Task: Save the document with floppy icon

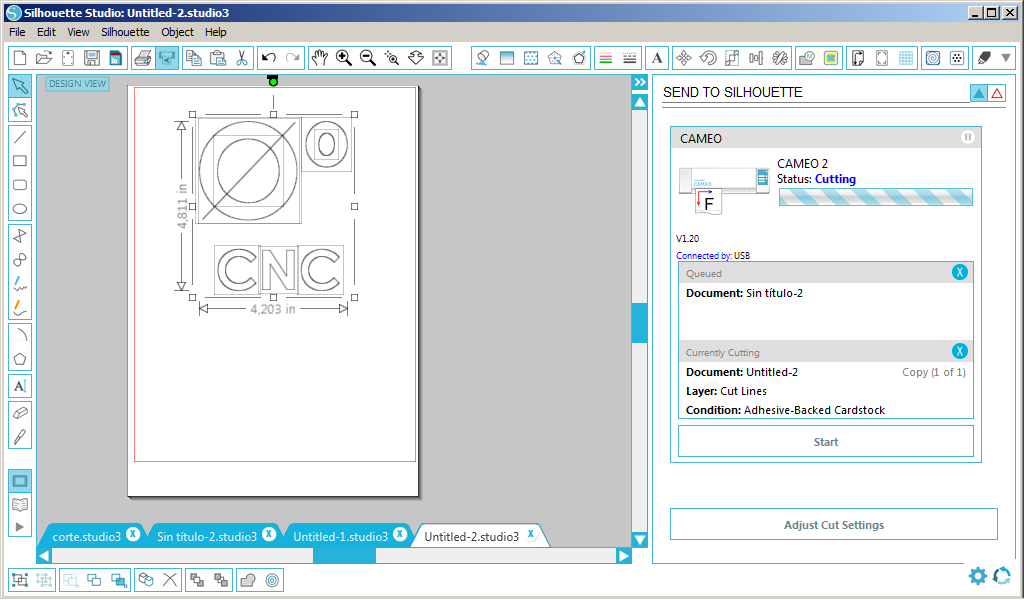Action: coord(92,58)
